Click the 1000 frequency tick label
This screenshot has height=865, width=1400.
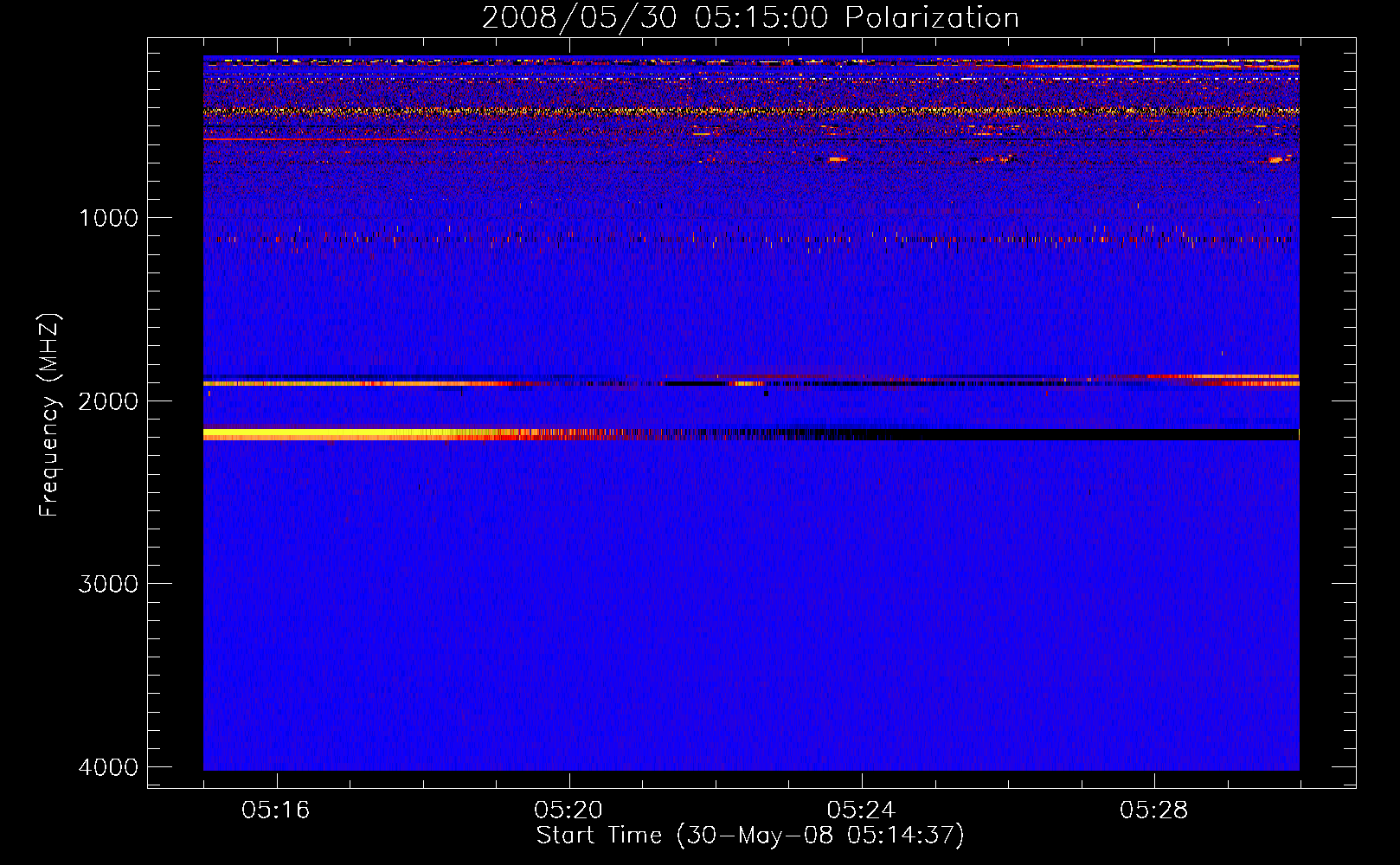(x=108, y=218)
